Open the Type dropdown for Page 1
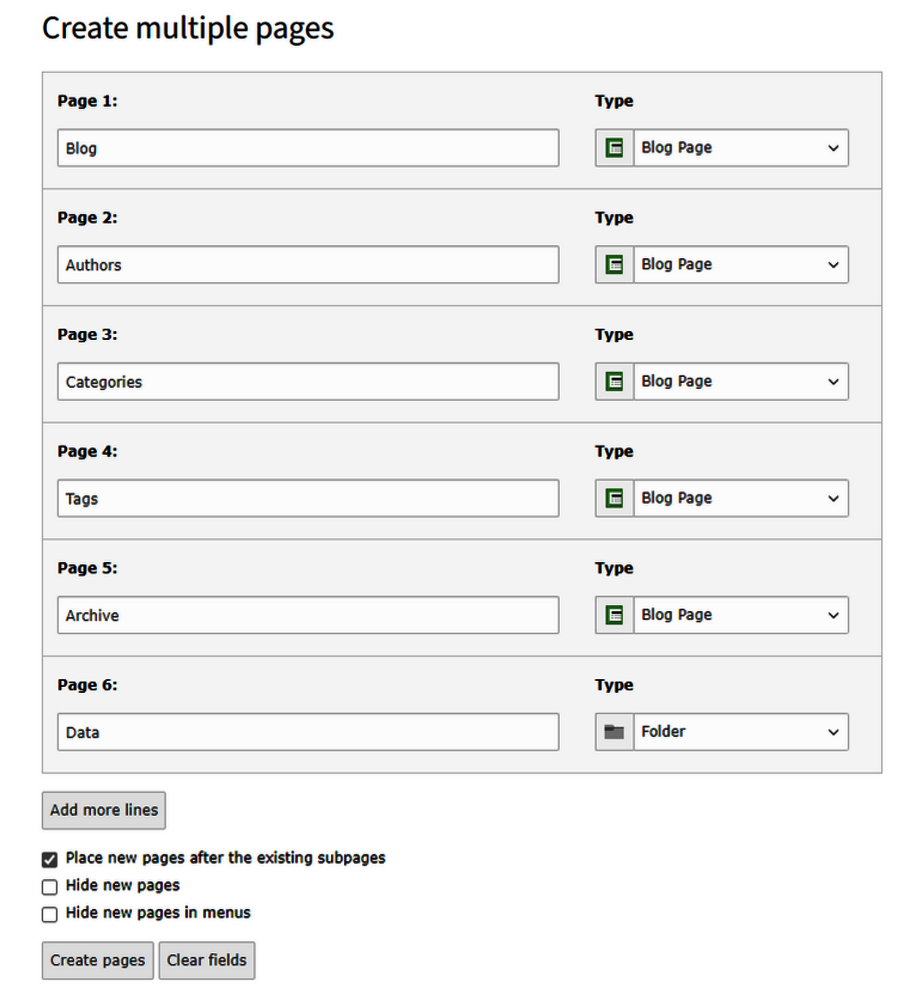Image resolution: width=904 pixels, height=1000 pixels. tap(741, 148)
